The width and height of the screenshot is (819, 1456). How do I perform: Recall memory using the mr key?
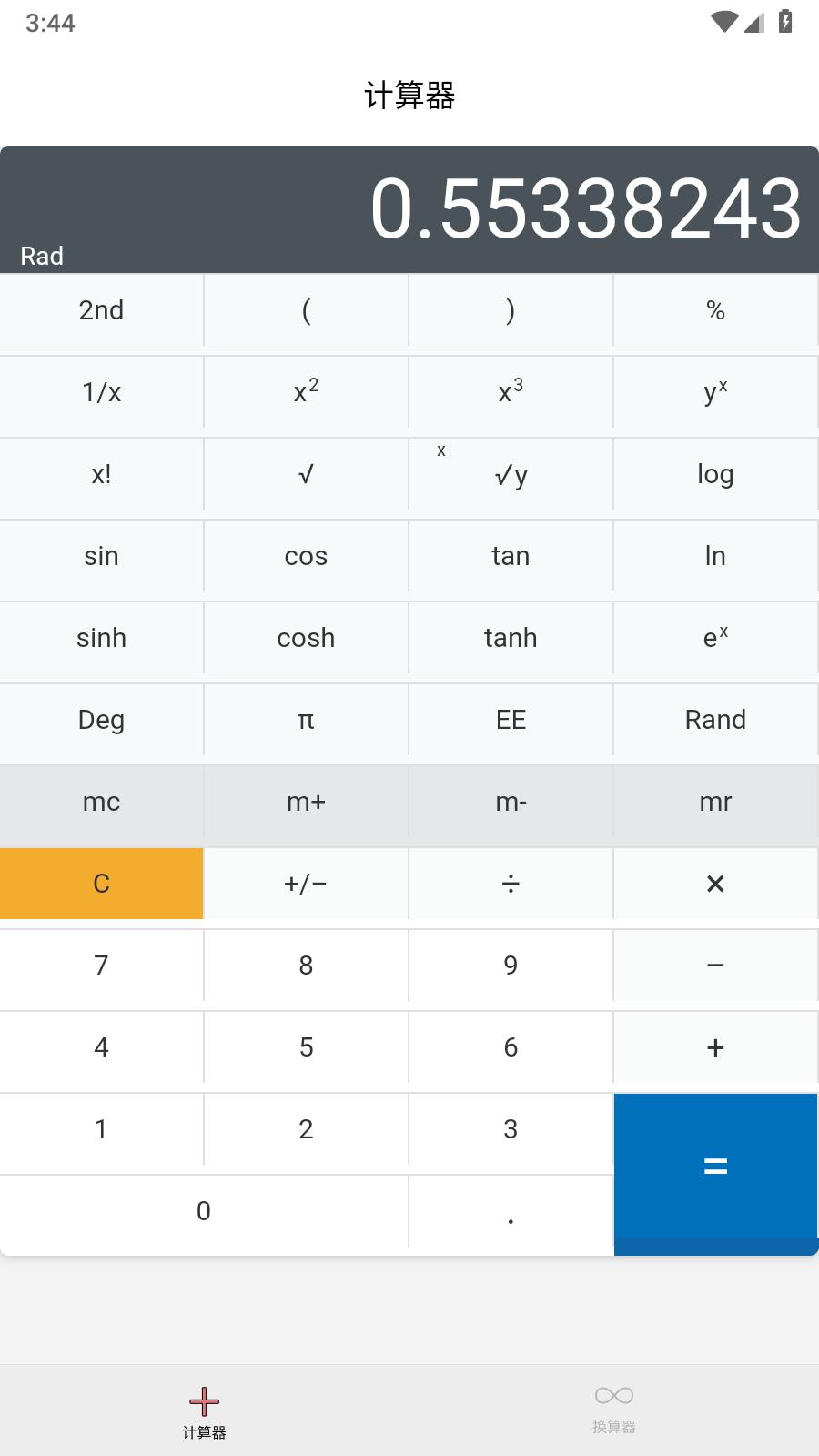click(715, 802)
